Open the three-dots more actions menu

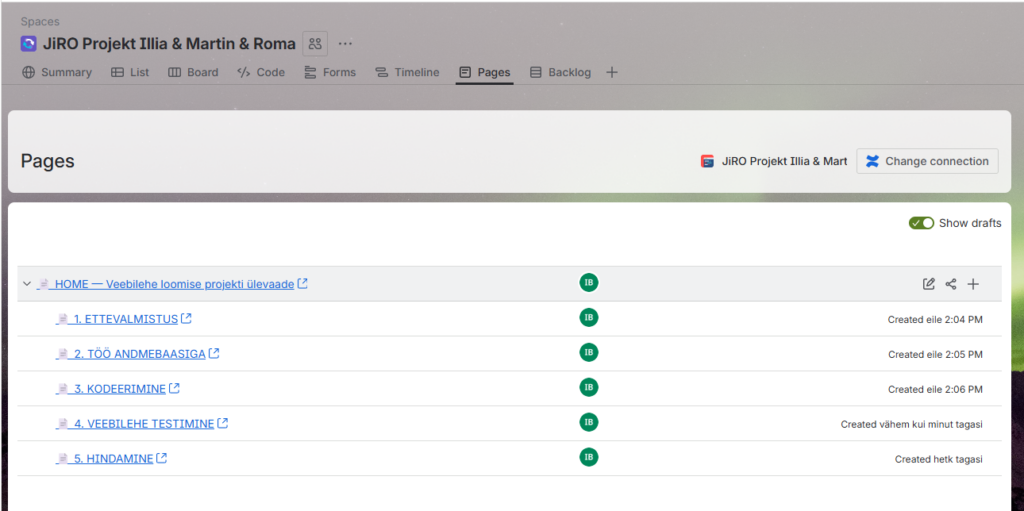345,44
